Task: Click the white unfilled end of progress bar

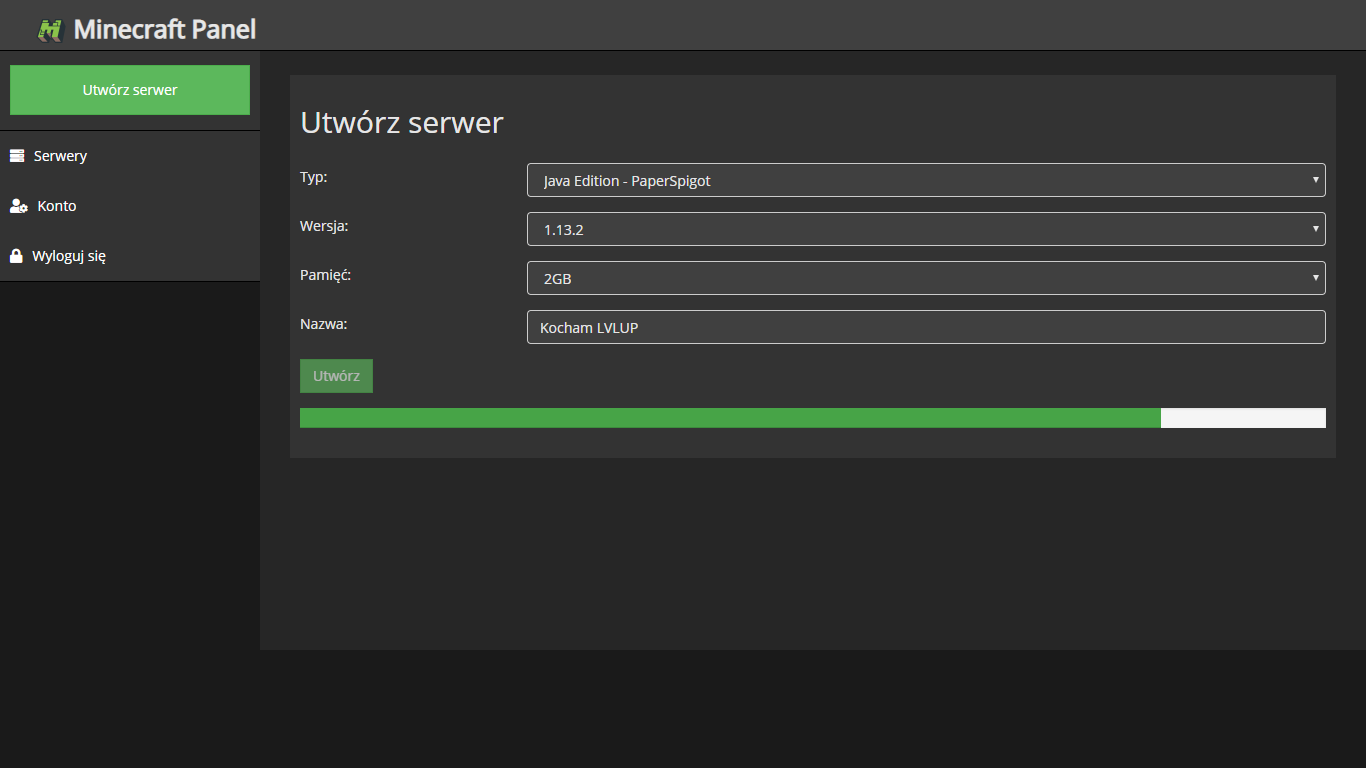Action: (x=1243, y=418)
